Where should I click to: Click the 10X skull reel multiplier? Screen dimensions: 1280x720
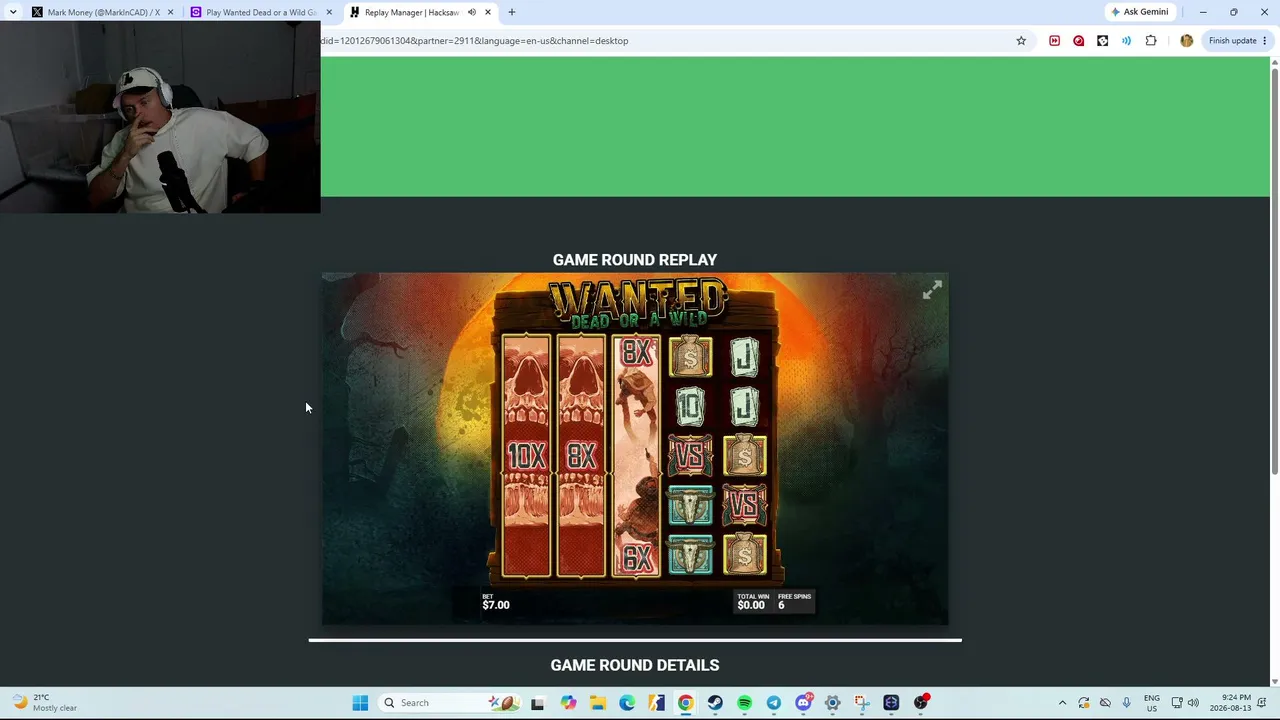526,457
